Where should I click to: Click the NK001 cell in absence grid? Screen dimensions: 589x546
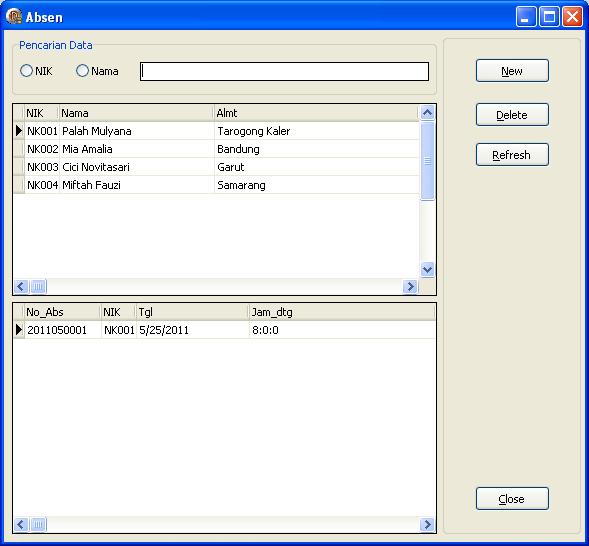click(x=119, y=330)
